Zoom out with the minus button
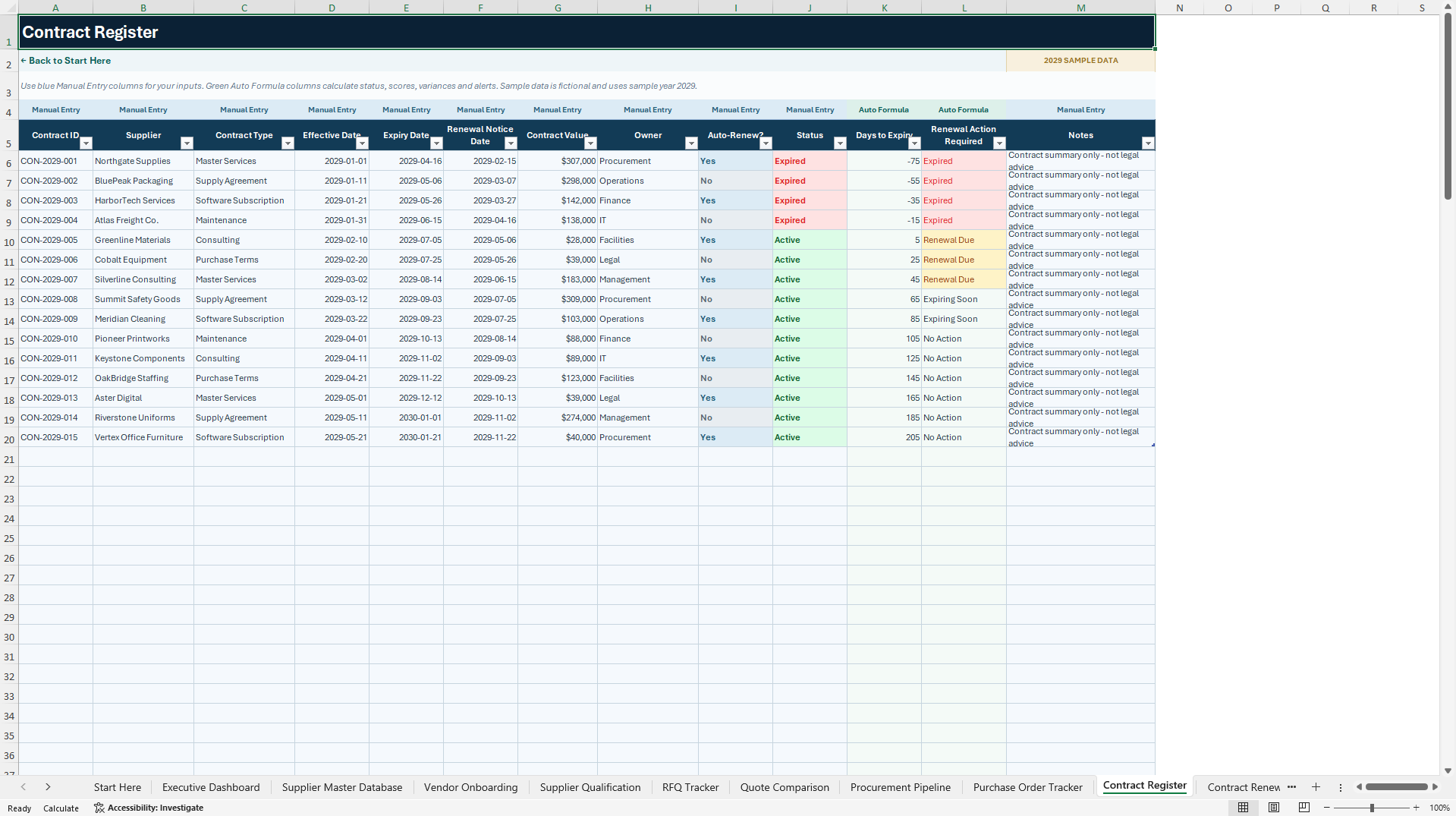 (1327, 808)
